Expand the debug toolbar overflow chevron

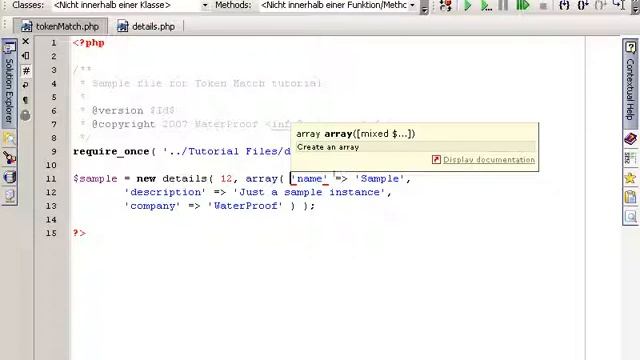635,7
